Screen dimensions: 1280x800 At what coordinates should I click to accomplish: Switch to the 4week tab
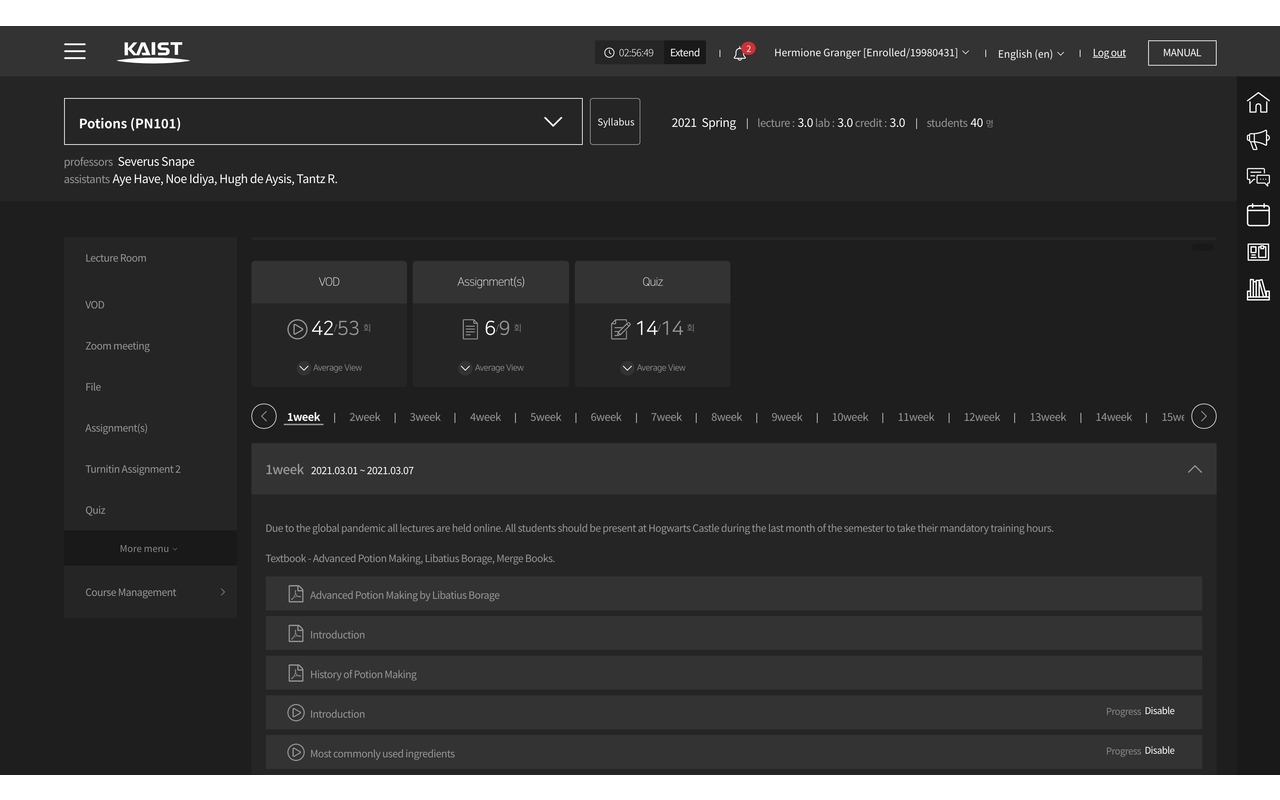pyautogui.click(x=485, y=417)
